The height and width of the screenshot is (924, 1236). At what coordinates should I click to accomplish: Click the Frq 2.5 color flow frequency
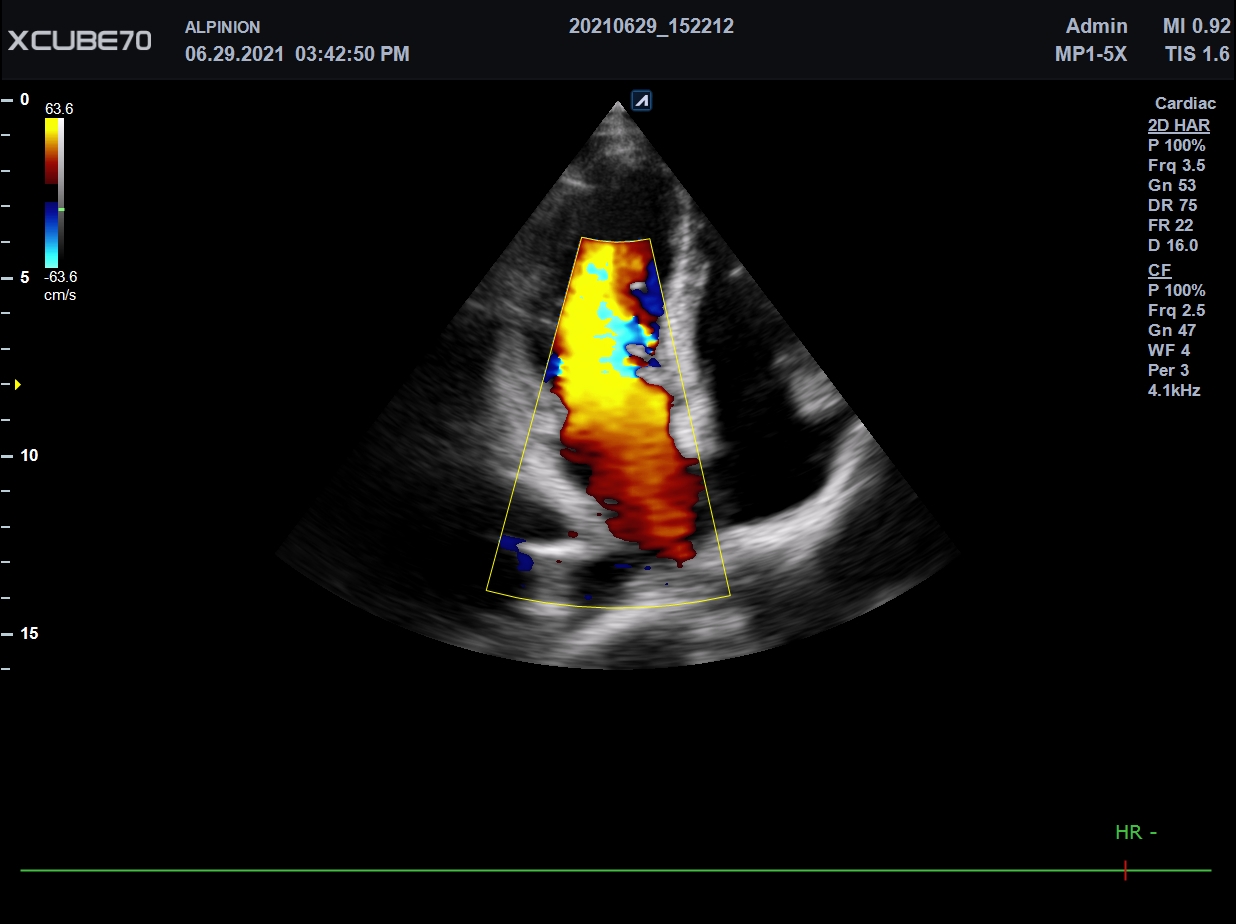[x=1176, y=310]
